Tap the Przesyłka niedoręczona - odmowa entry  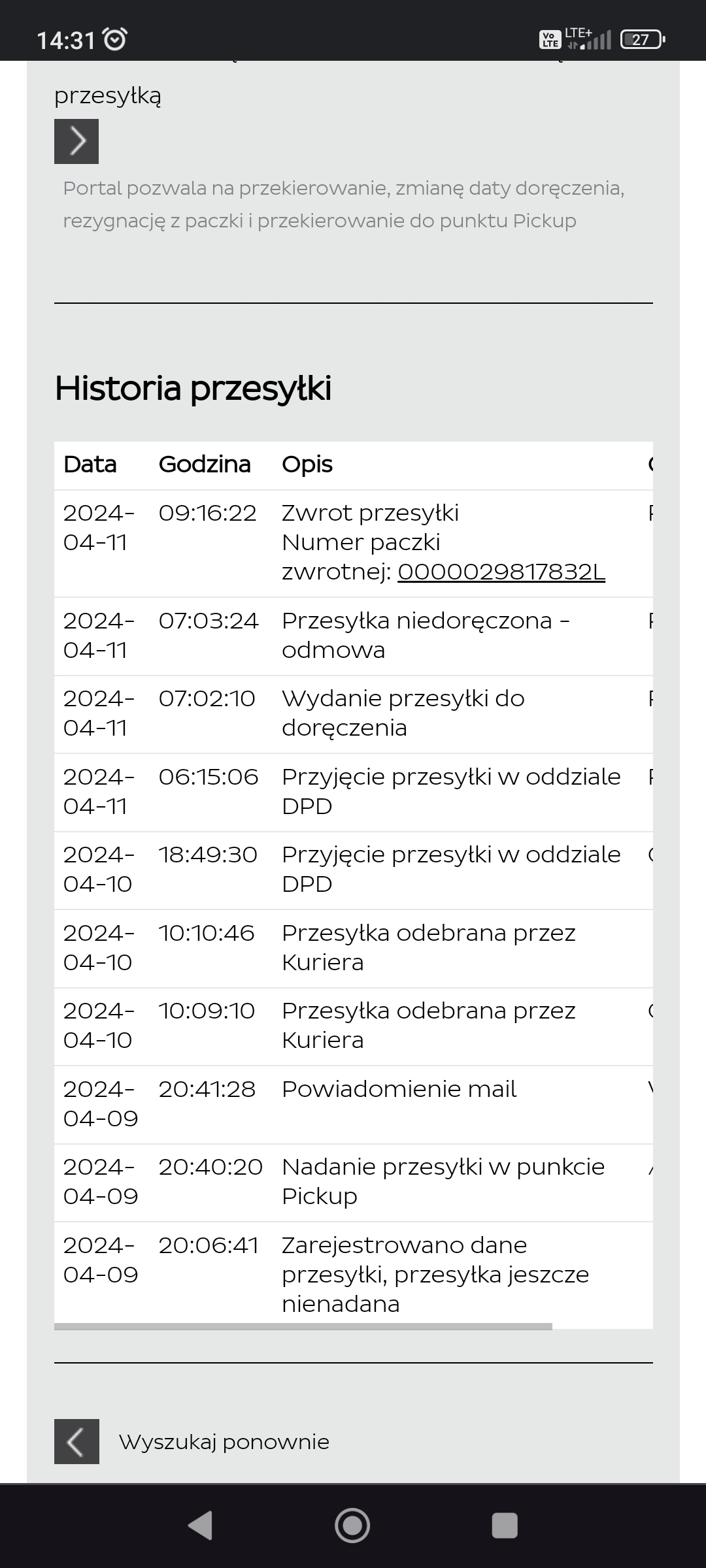425,635
